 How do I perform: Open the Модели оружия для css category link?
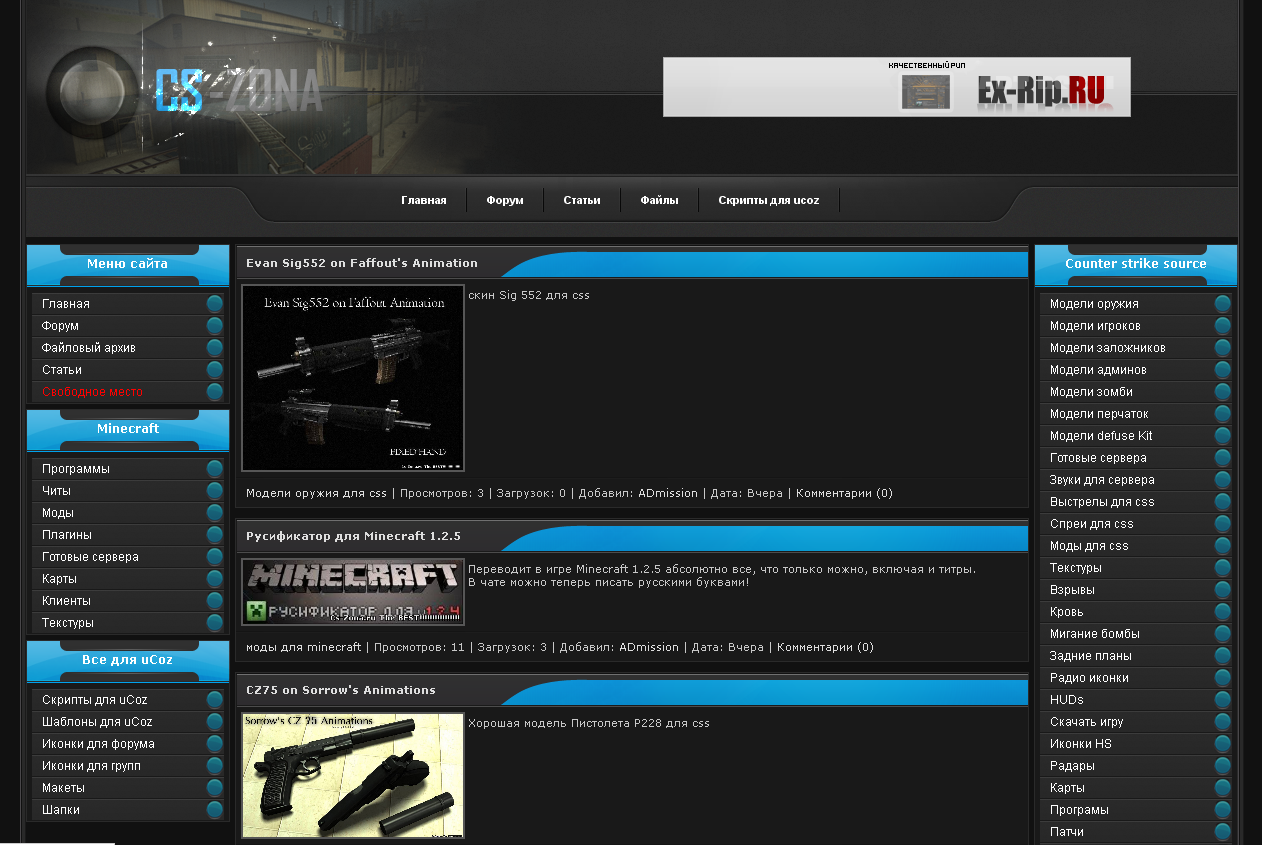[x=316, y=493]
